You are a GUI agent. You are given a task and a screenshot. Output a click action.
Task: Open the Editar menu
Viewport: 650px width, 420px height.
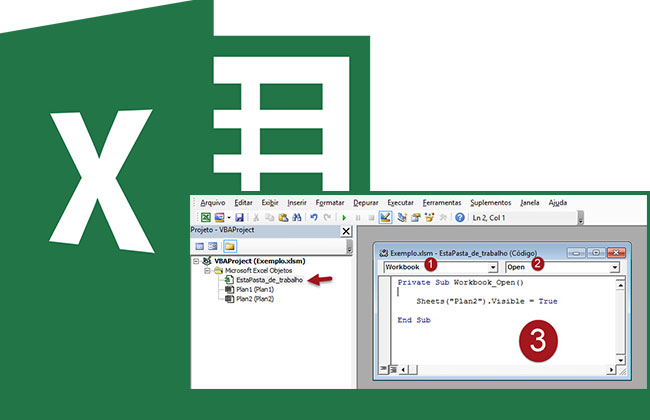click(243, 202)
